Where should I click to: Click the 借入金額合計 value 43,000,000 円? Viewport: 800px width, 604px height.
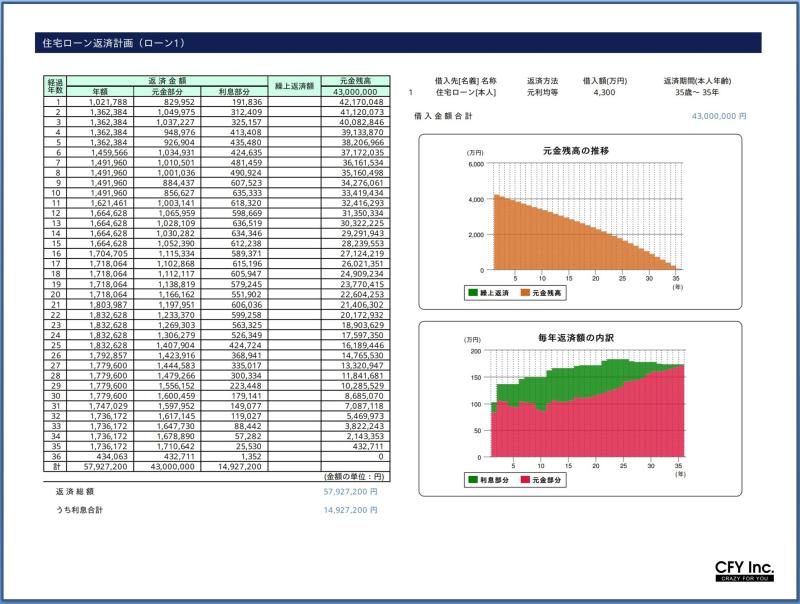tap(719, 116)
